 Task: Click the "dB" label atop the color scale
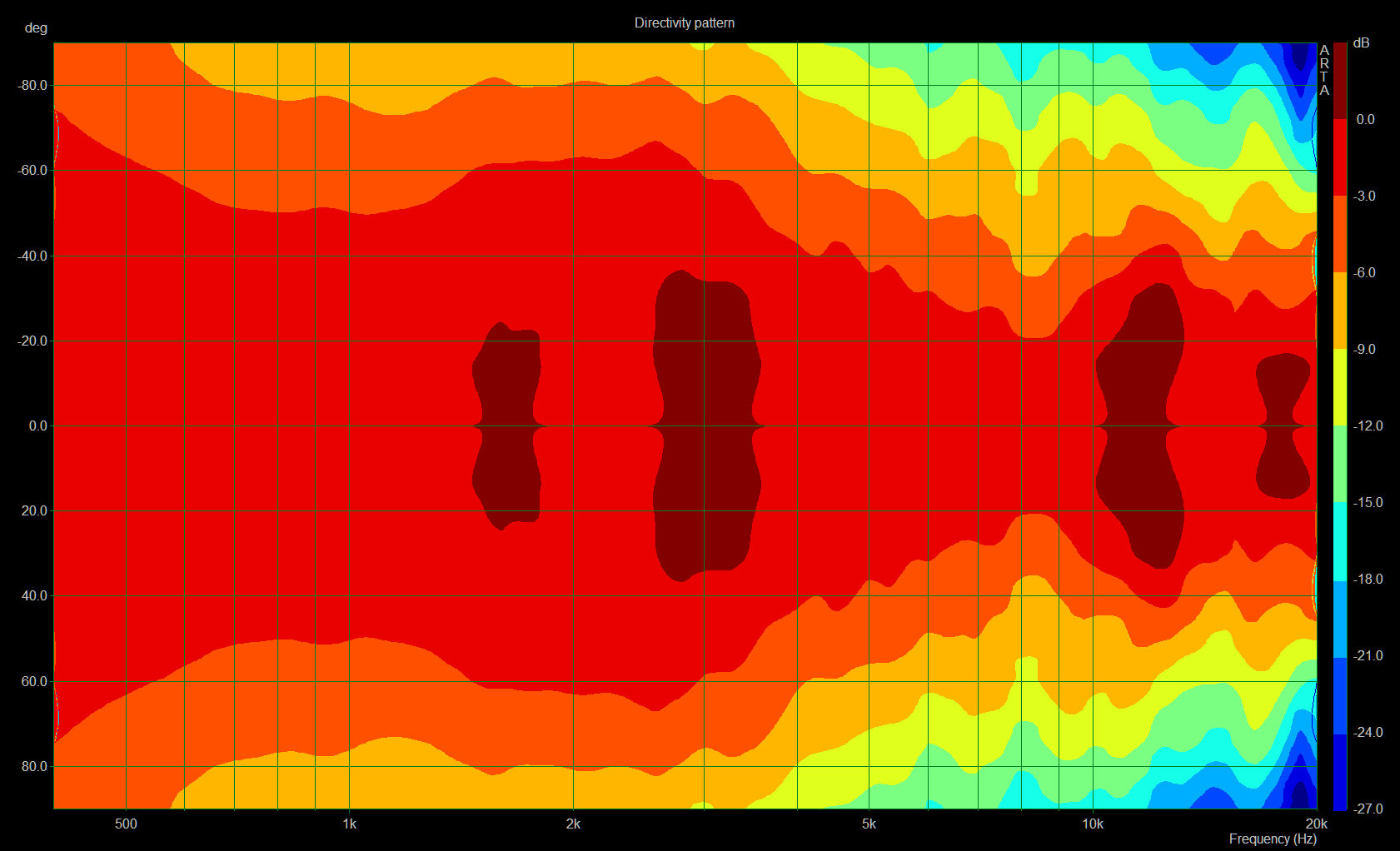[x=1360, y=42]
